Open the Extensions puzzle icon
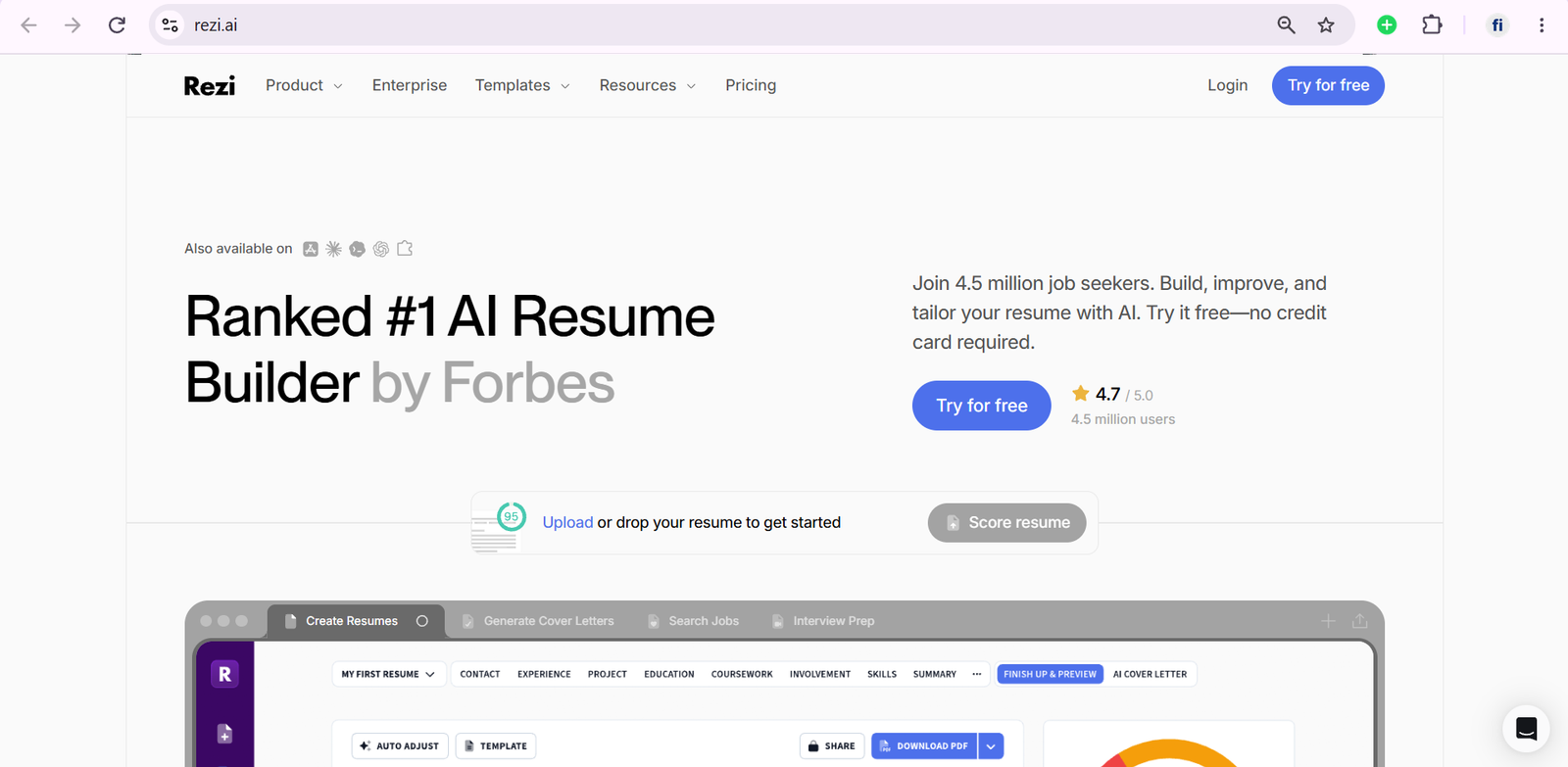The width and height of the screenshot is (1568, 767). 1432,25
